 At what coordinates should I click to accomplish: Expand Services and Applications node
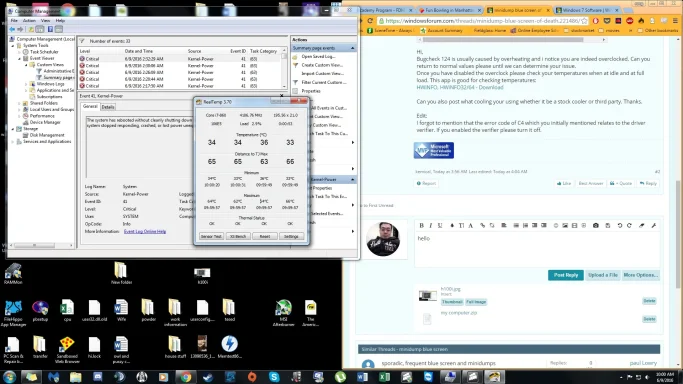13,141
